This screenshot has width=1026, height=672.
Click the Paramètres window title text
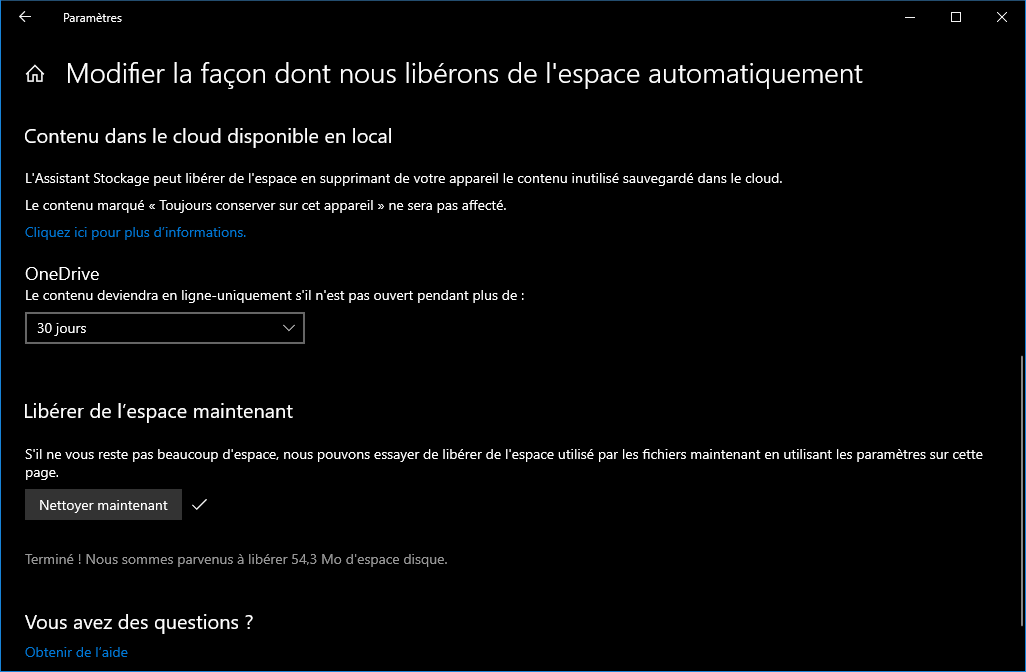point(92,18)
